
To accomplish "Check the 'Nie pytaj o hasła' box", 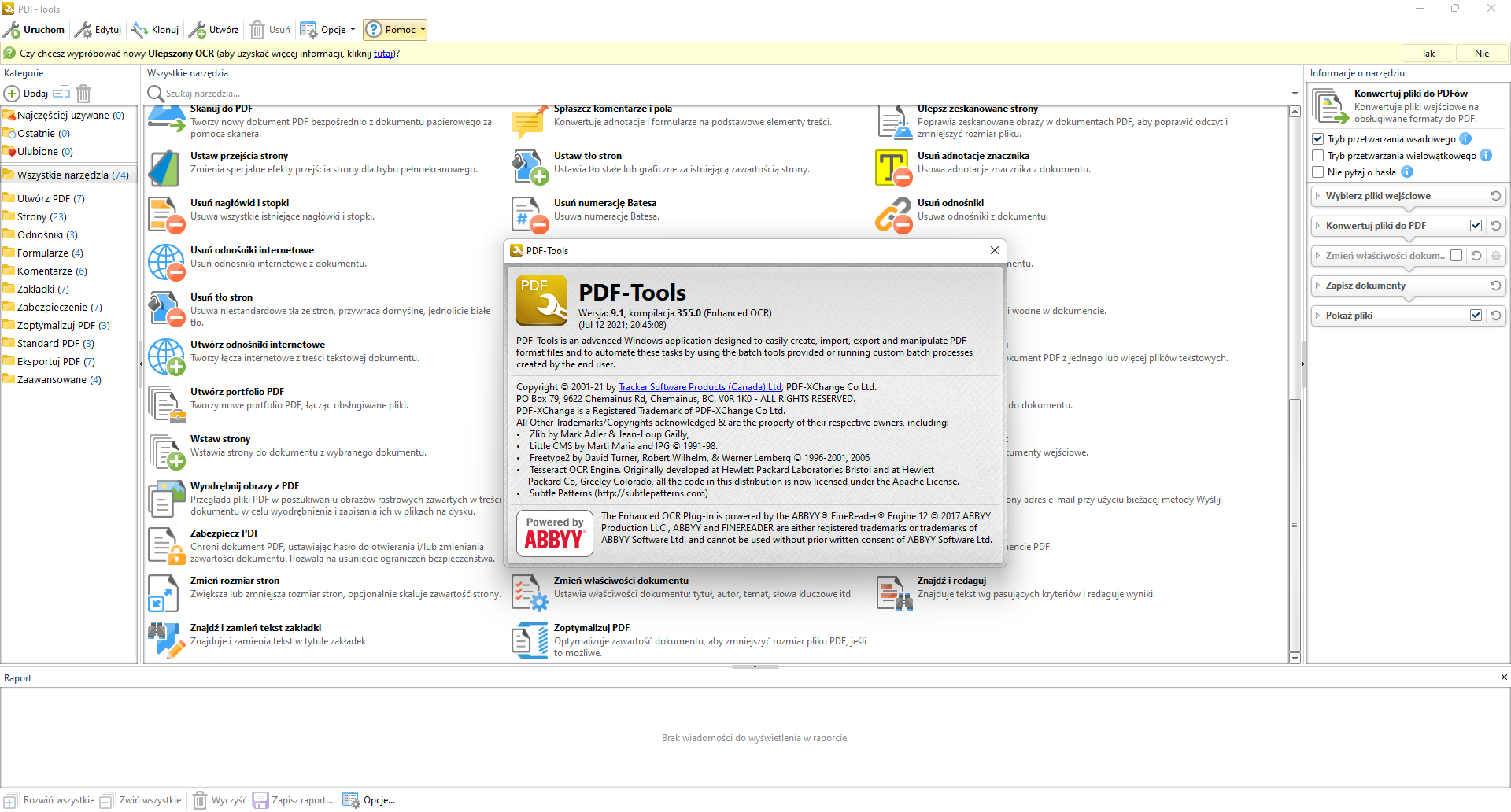I will point(1318,172).
